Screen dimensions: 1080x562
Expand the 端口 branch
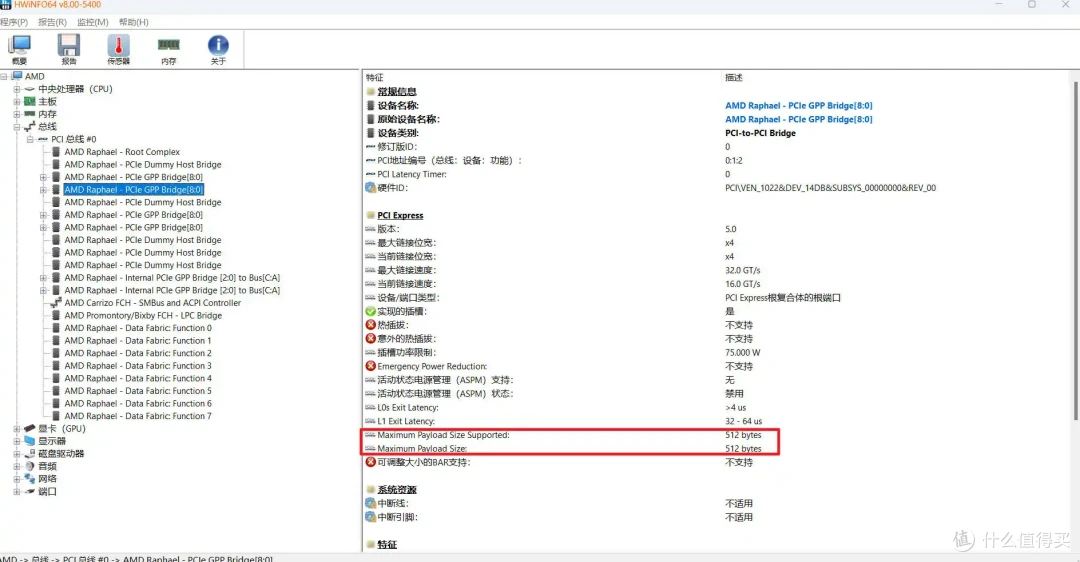[17, 492]
